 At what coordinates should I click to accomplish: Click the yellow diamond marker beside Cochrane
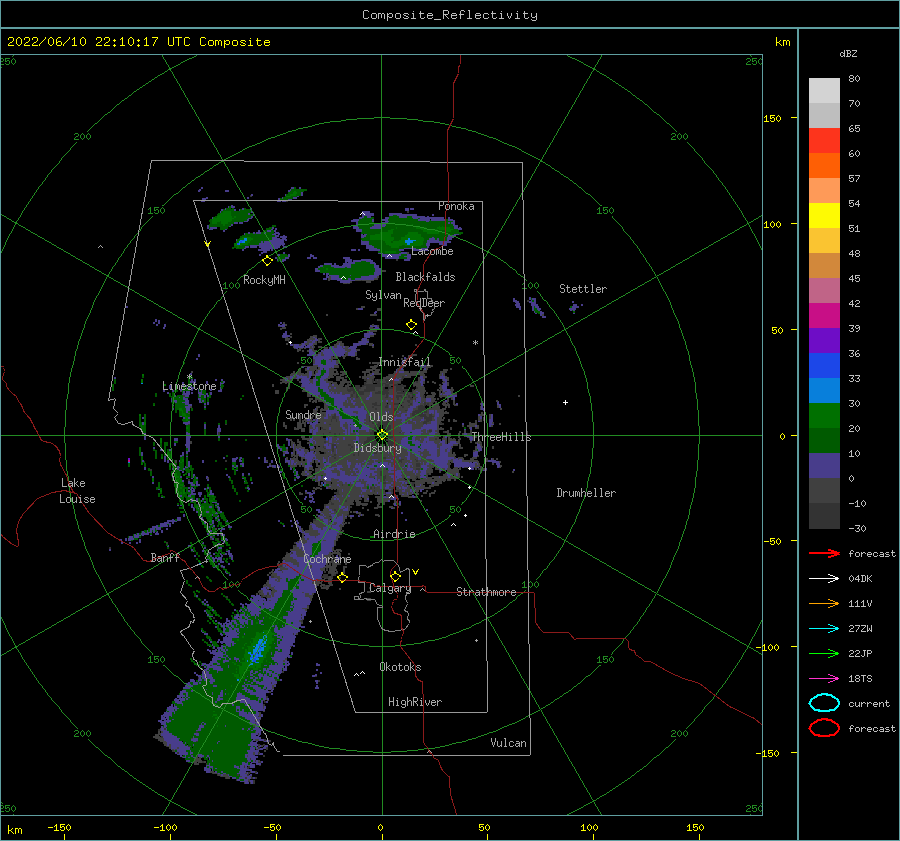(x=343, y=577)
